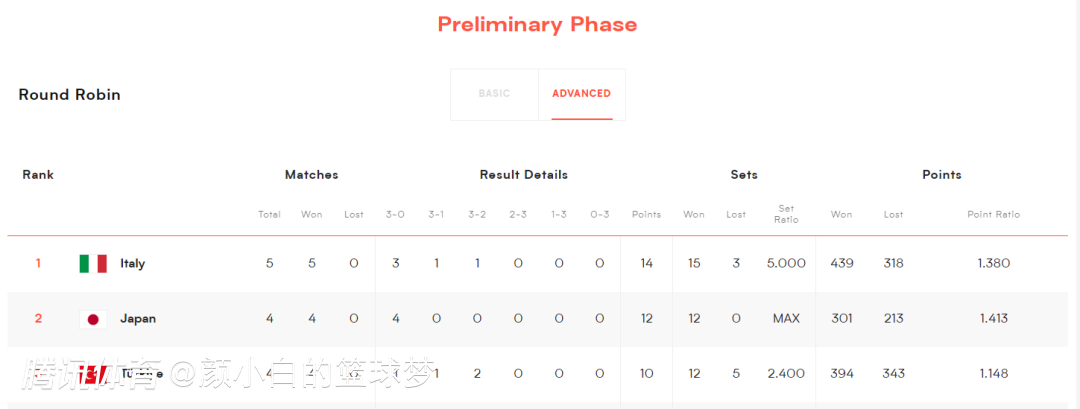
Task: Click Italy's 14 points cell
Action: (x=646, y=263)
